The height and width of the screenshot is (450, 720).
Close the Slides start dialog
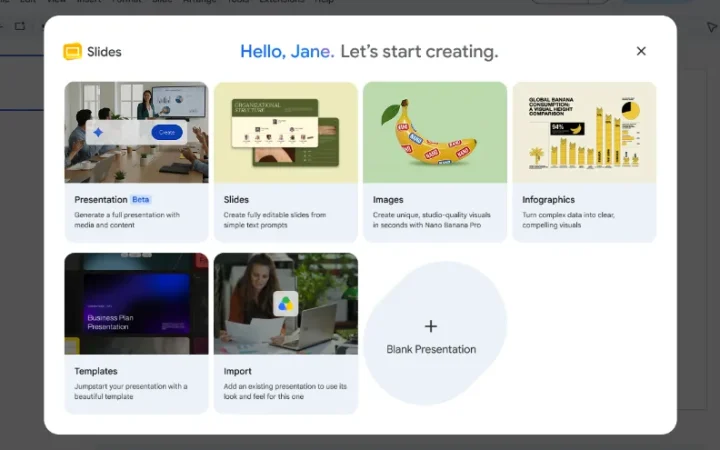coord(641,51)
